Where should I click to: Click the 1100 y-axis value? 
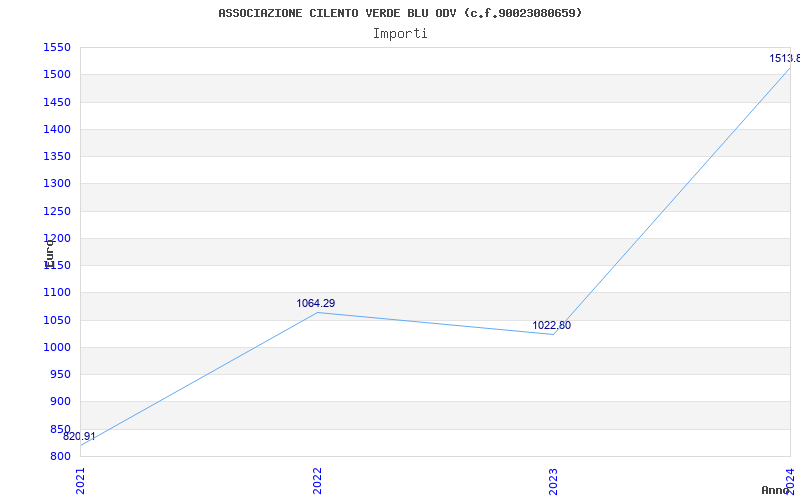coord(57,293)
